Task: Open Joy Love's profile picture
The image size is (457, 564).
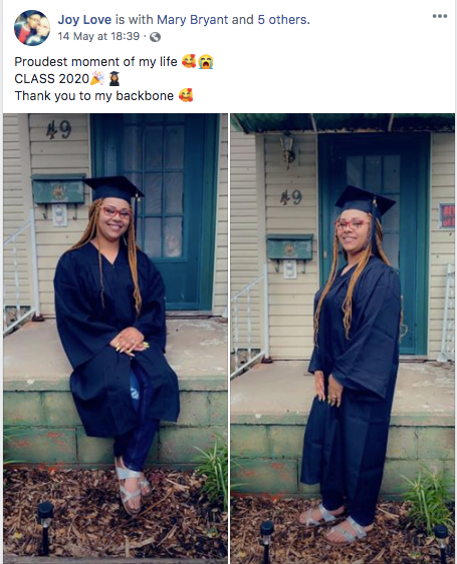Action: pos(32,28)
